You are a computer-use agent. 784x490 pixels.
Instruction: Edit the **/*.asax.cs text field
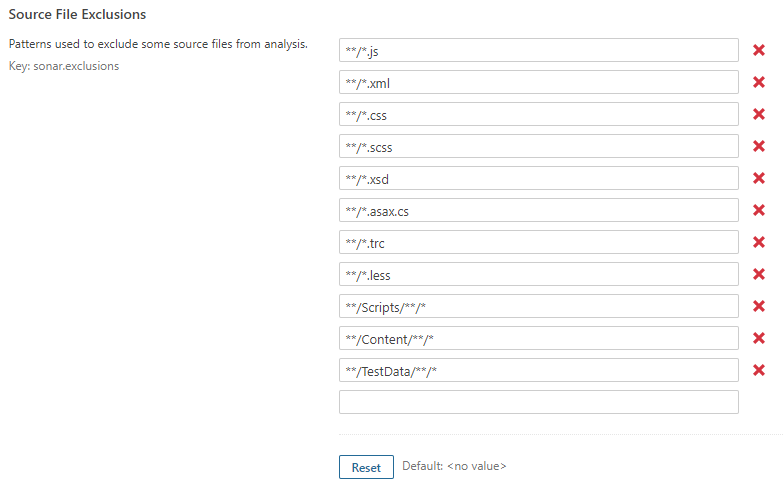(538, 210)
